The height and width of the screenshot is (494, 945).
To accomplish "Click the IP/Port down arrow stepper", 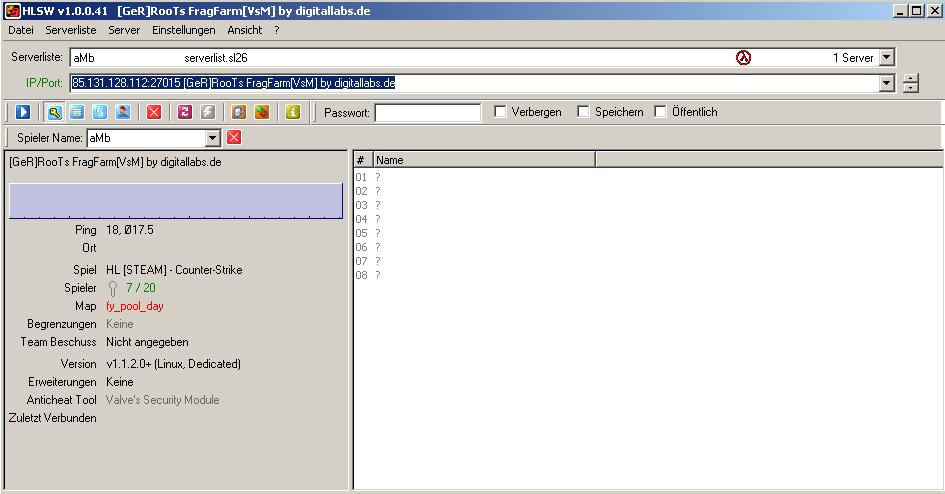I will coord(911,88).
